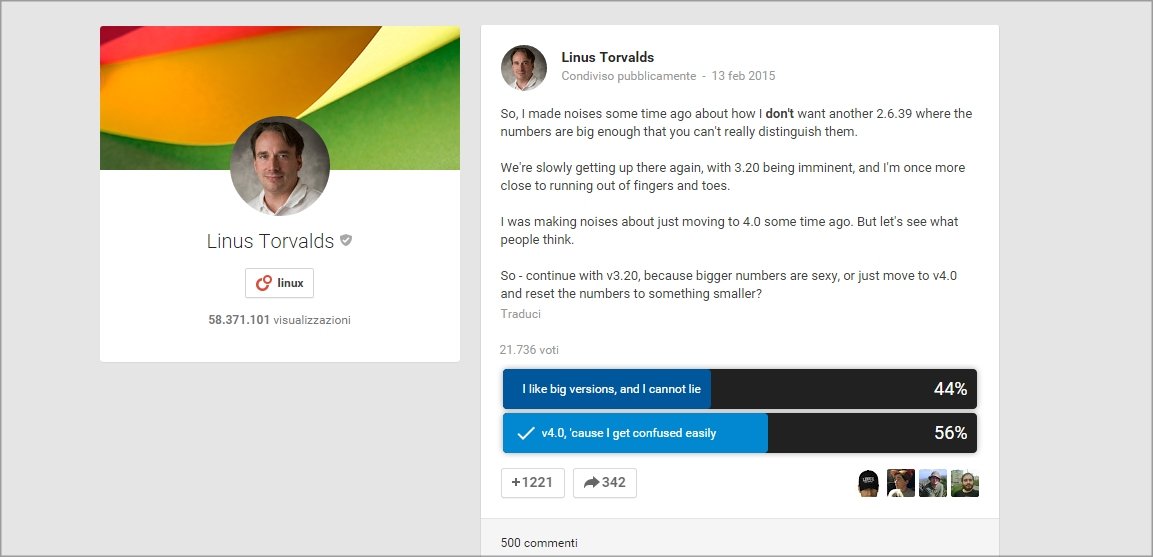Image resolution: width=1153 pixels, height=557 pixels.
Task: Click the small author avatar in the post
Action: pos(524,68)
